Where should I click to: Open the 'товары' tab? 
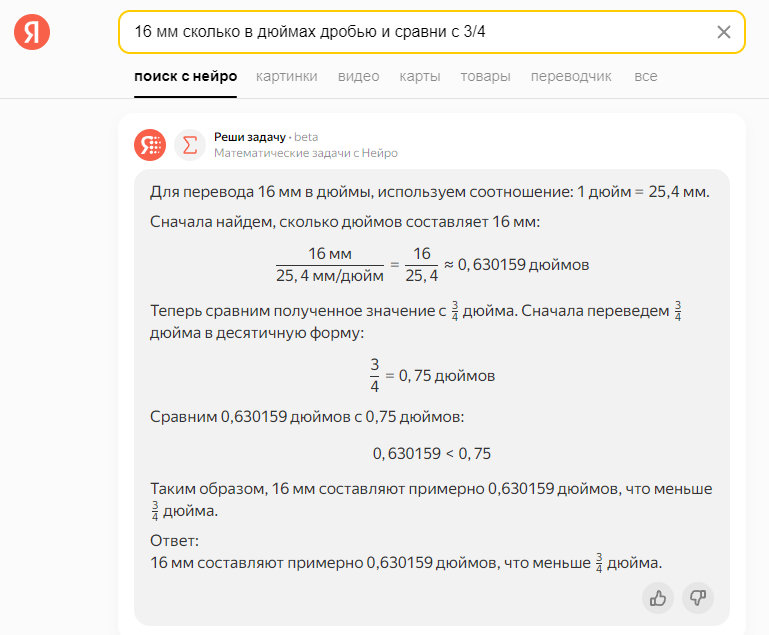[x=485, y=76]
